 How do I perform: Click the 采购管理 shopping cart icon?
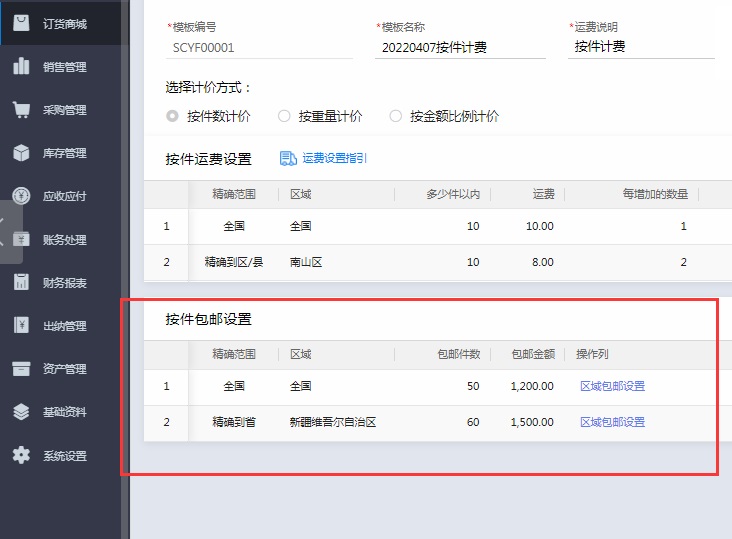point(21,110)
